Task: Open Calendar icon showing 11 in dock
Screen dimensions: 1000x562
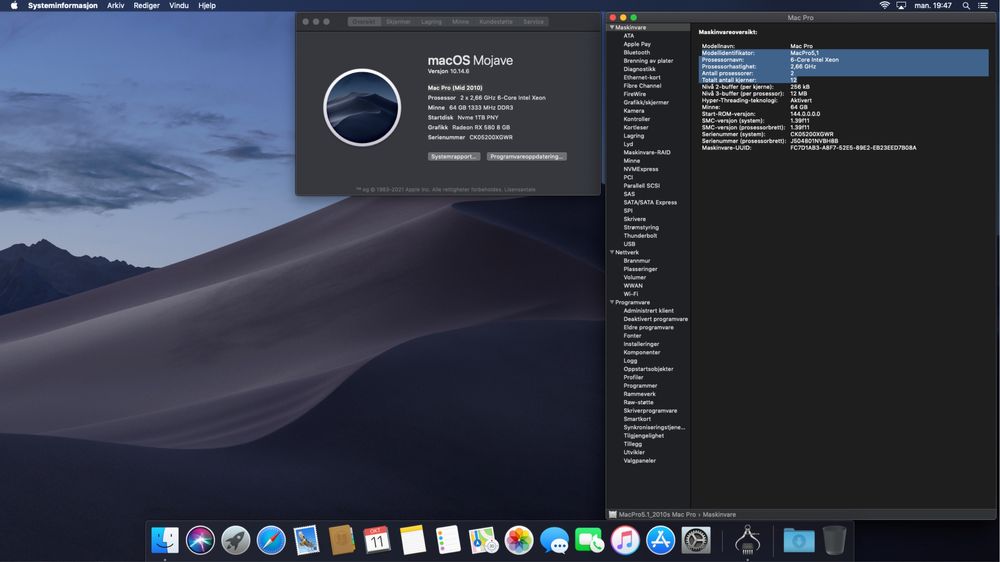Action: 377,540
